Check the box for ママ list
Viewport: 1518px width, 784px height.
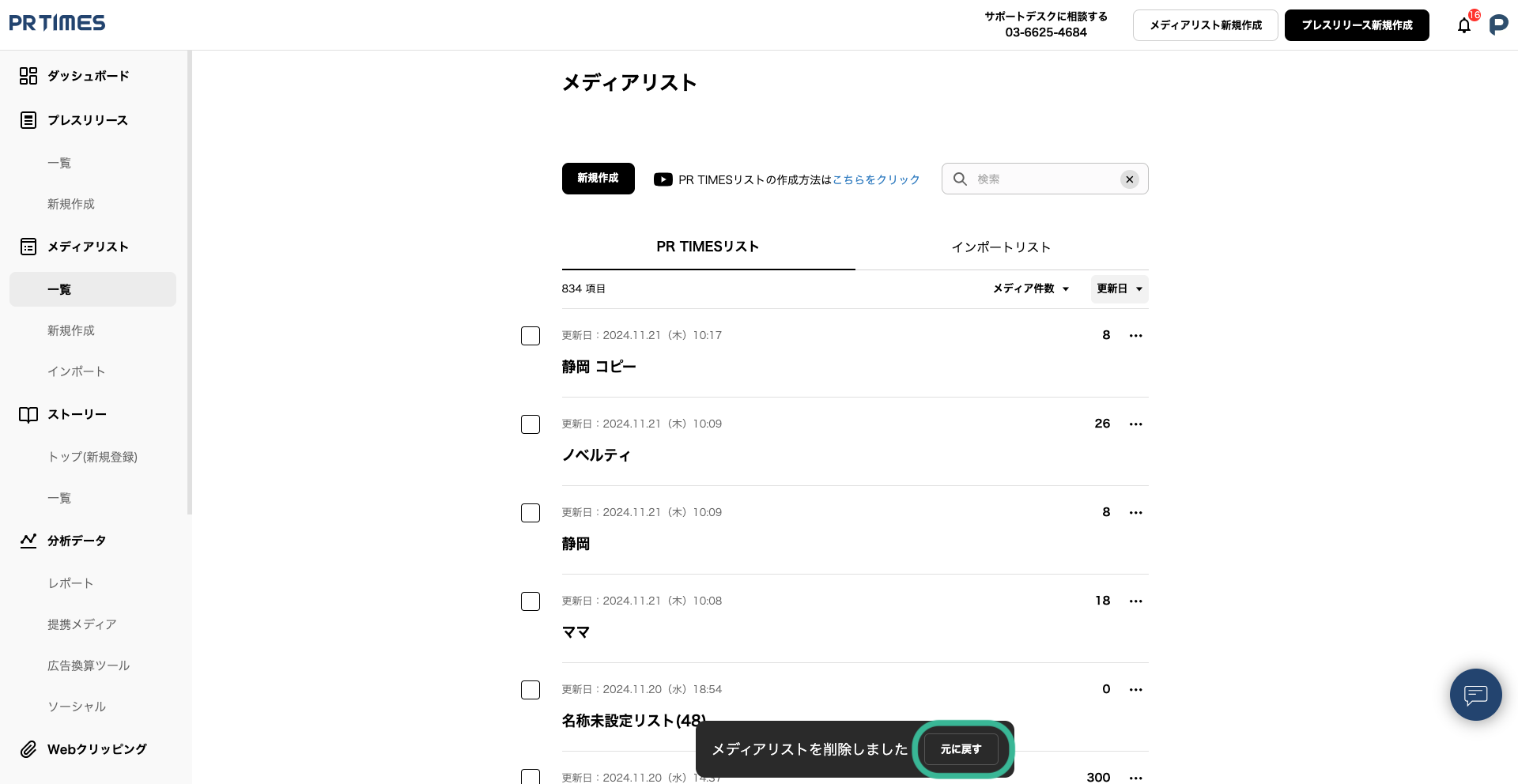tap(531, 601)
